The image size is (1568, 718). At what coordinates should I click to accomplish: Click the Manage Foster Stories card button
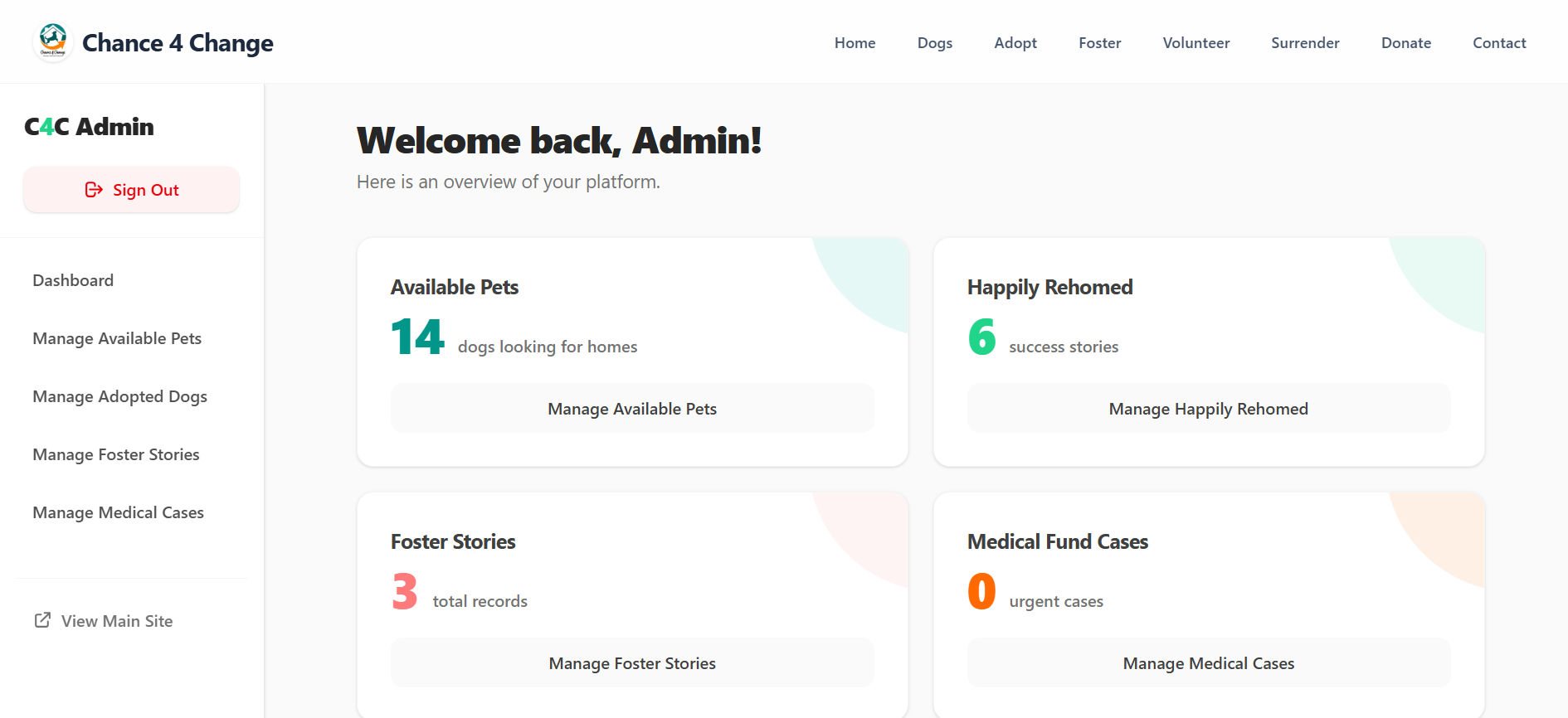coord(632,662)
